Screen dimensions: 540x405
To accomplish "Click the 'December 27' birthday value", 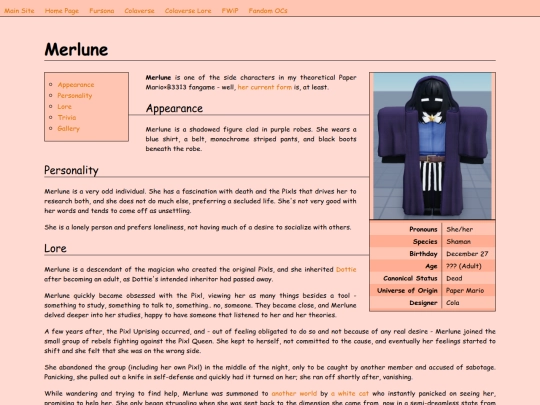I will point(467,254).
